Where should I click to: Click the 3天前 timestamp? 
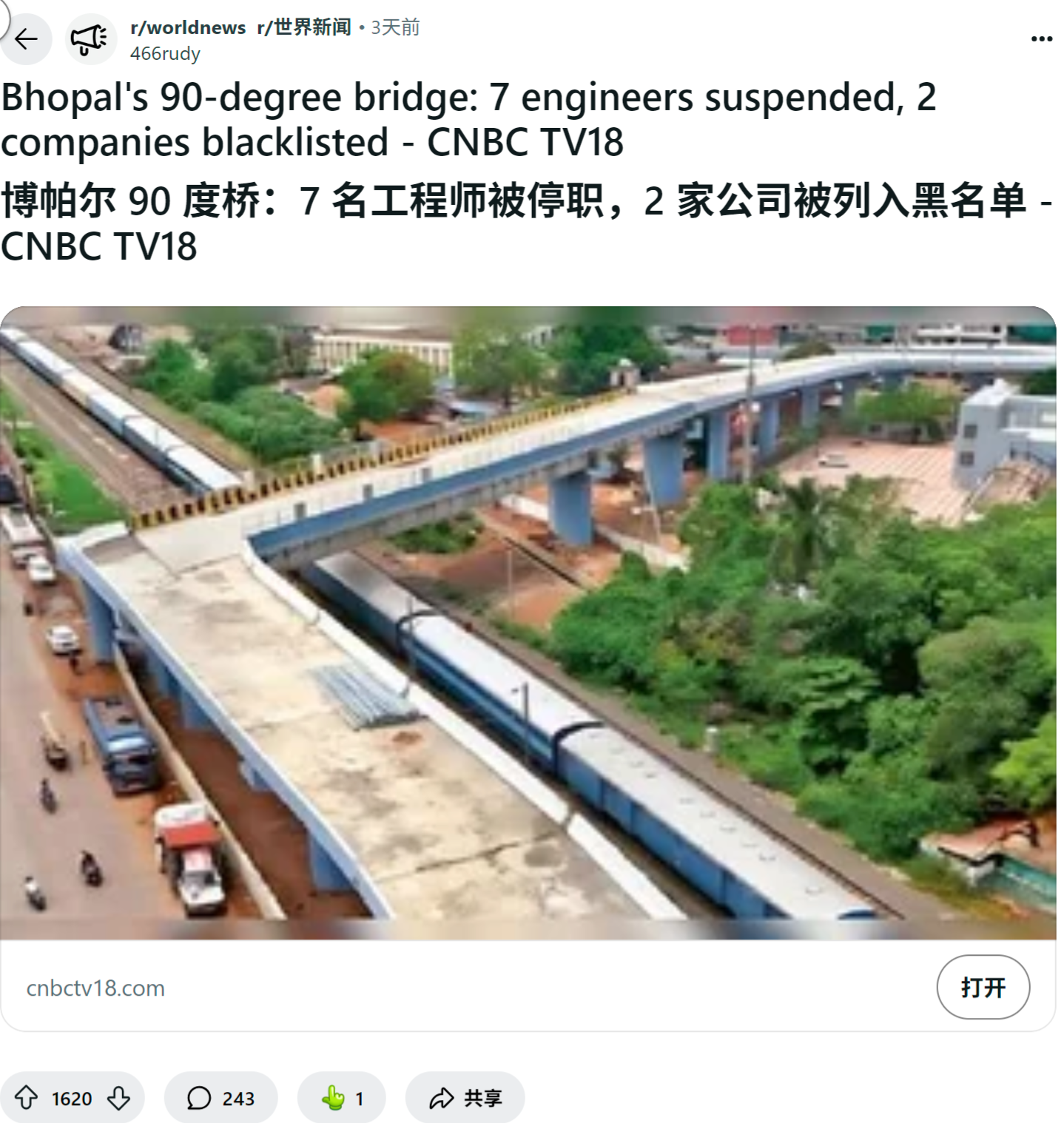(395, 27)
